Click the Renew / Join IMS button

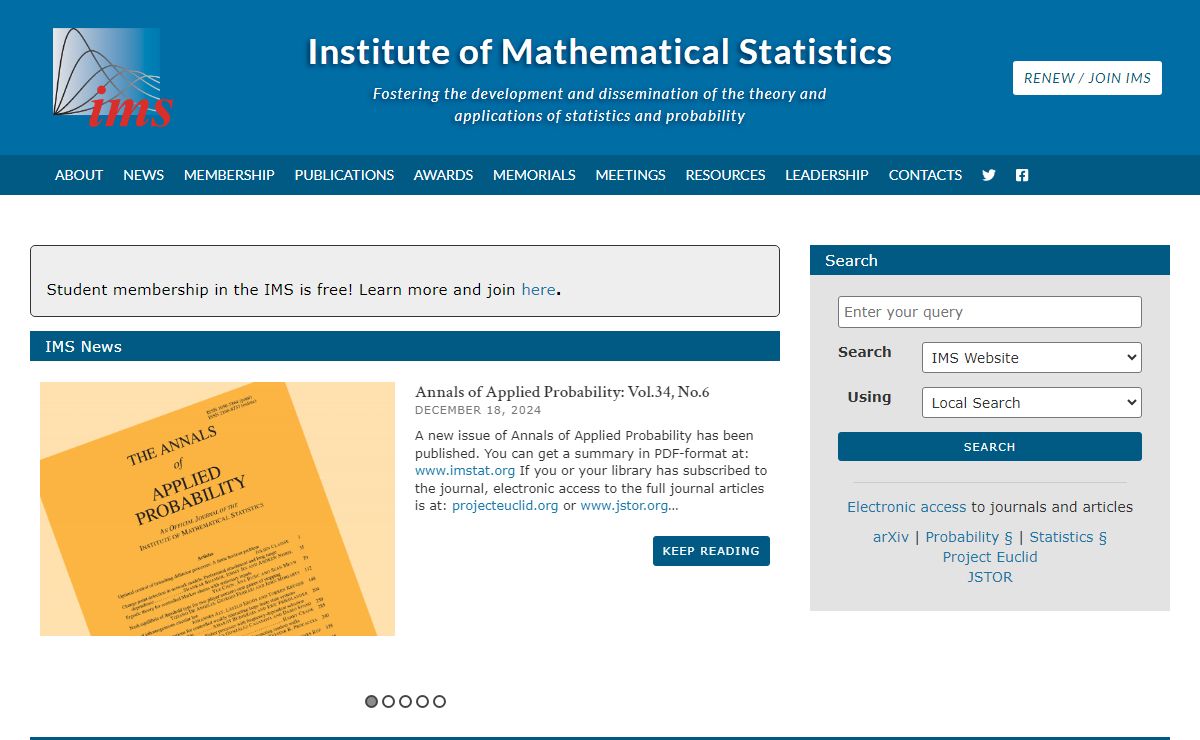click(1087, 78)
